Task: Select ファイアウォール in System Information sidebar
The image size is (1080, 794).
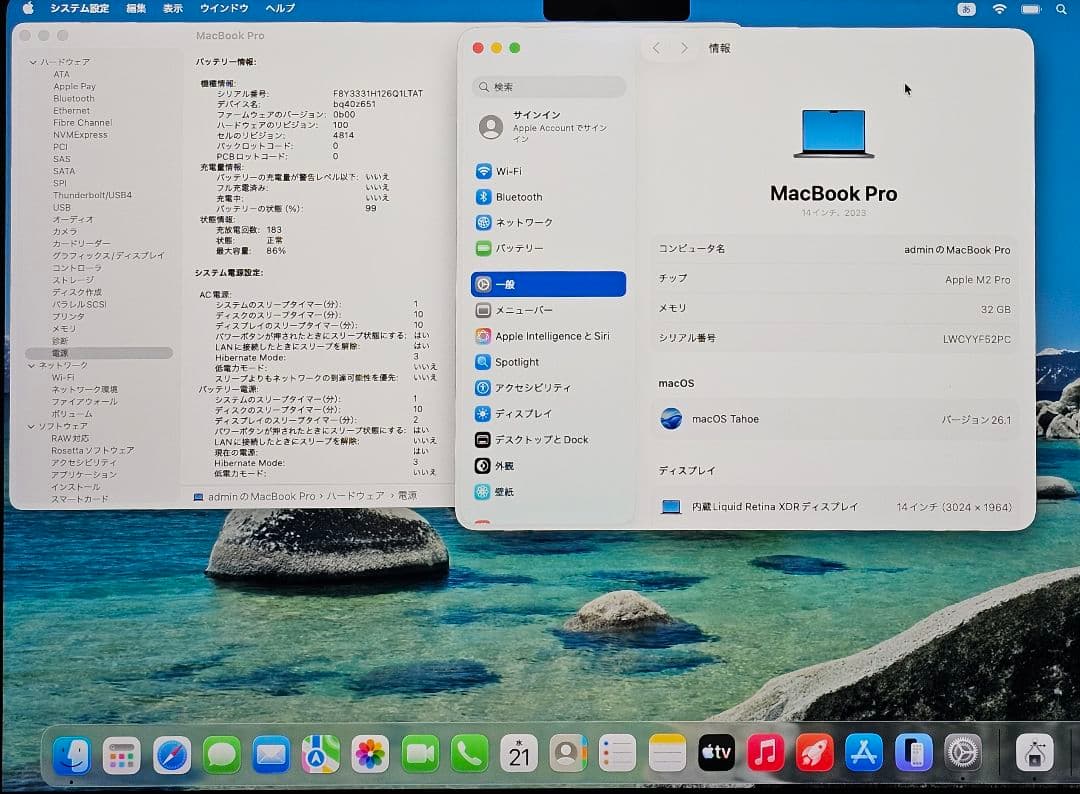Action: (84, 401)
